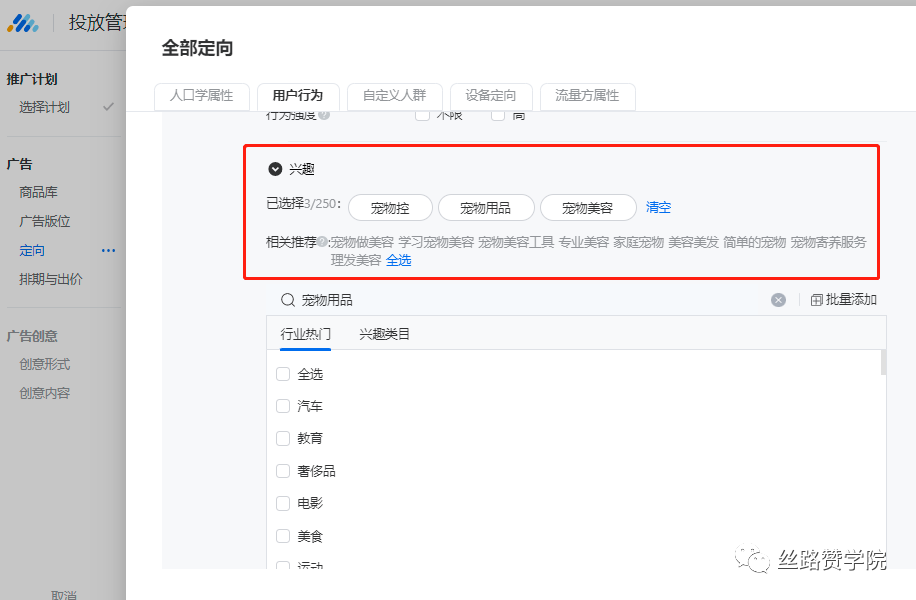Click the three-dots icon next to 定向
The image size is (916, 600).
[x=108, y=251]
